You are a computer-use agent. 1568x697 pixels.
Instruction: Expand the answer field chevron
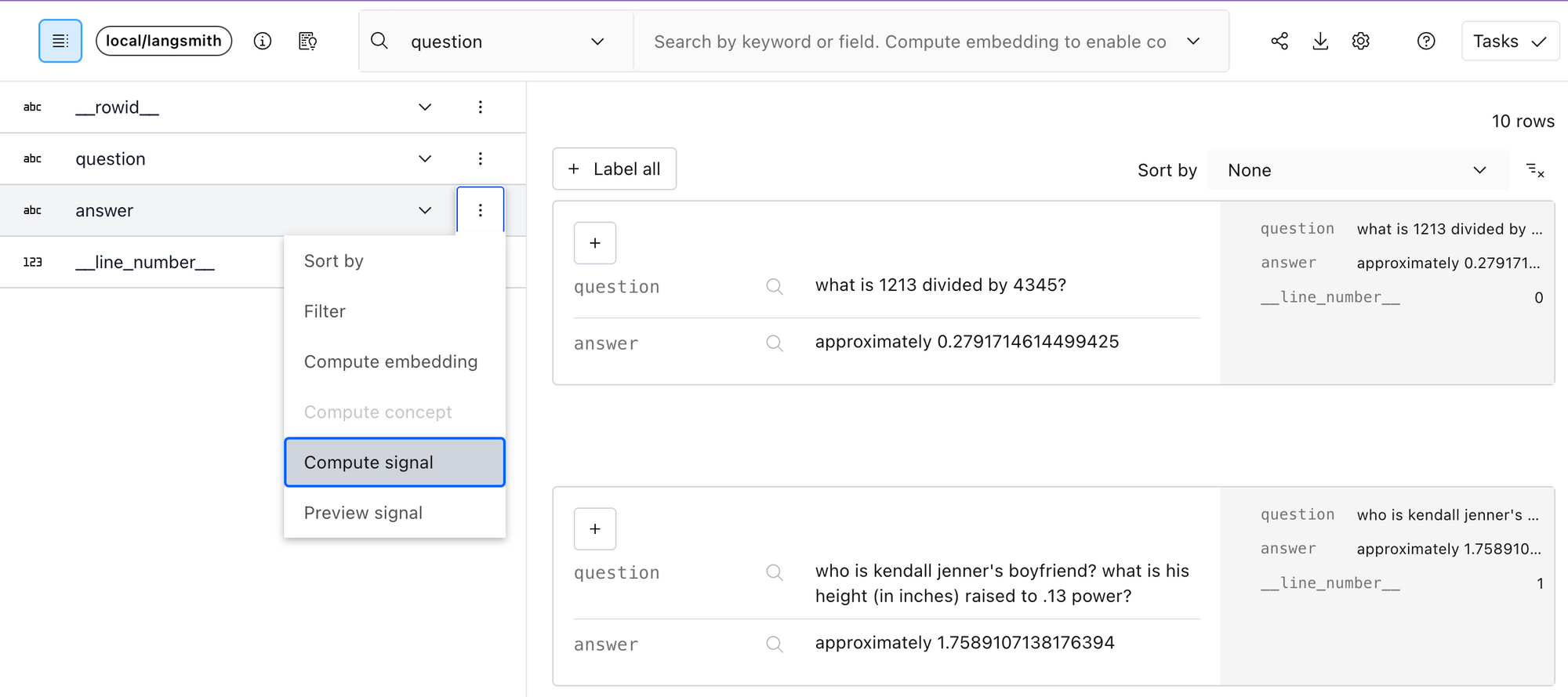coord(425,210)
